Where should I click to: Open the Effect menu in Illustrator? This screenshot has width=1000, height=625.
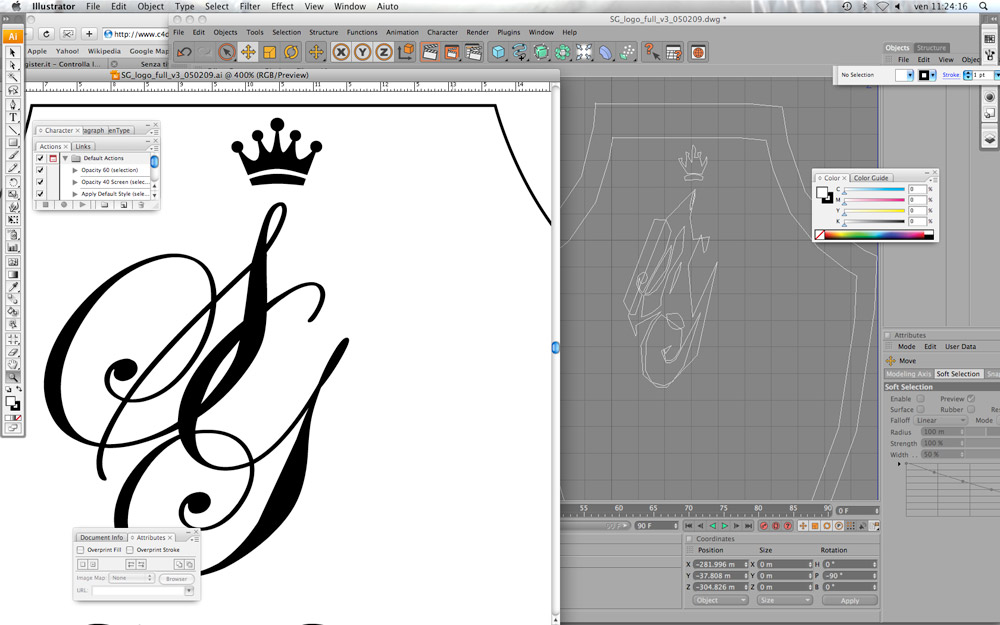[282, 6]
